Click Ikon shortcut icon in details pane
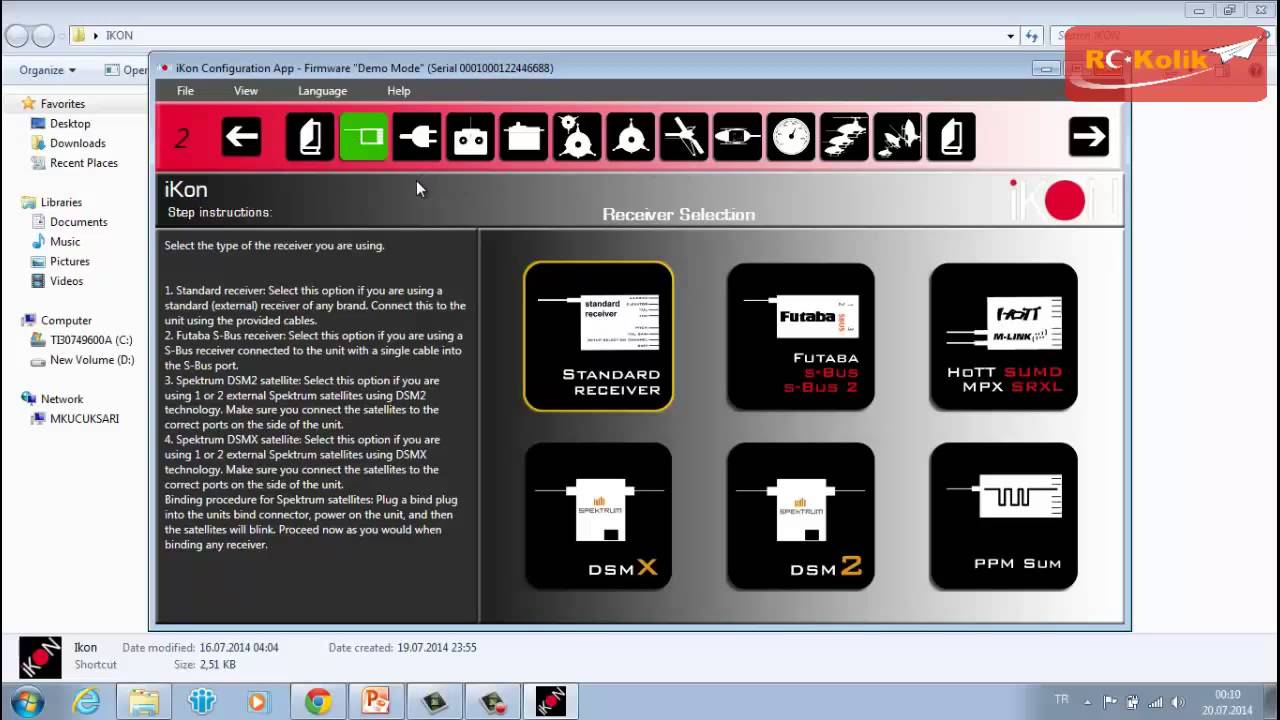This screenshot has width=1280, height=720. click(40, 658)
